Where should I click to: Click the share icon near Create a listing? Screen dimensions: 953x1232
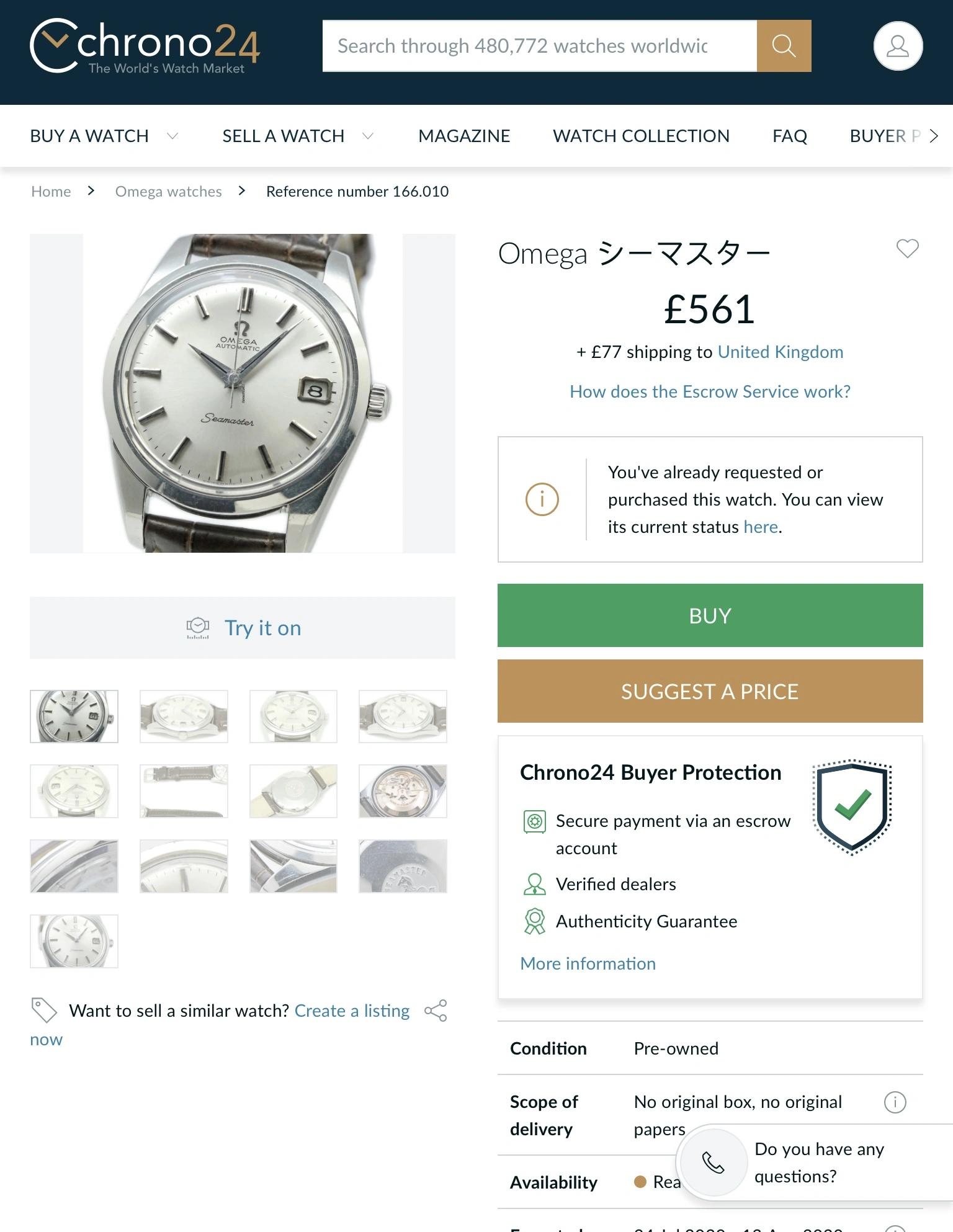point(436,1011)
